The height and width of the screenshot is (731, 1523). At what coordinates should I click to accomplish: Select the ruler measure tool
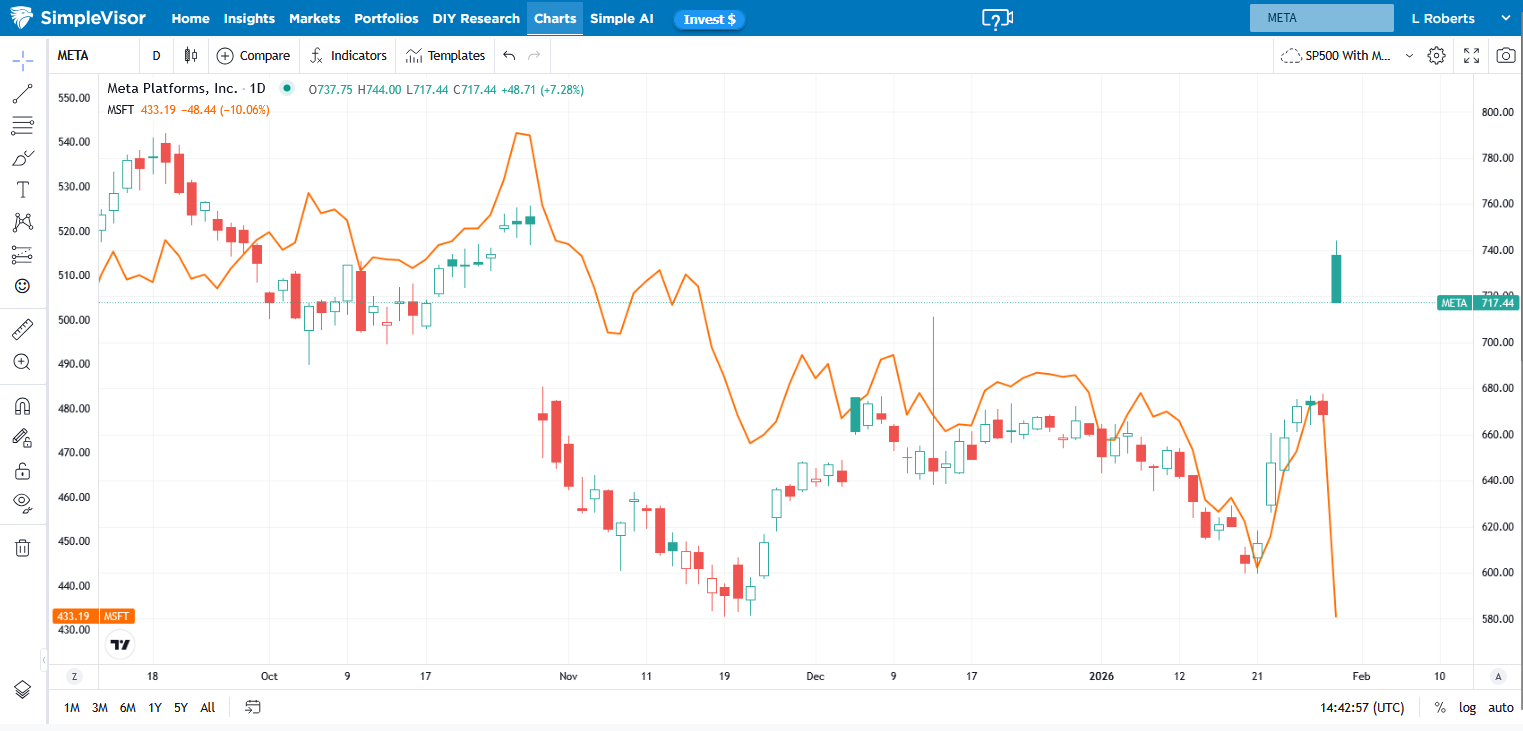(22, 329)
